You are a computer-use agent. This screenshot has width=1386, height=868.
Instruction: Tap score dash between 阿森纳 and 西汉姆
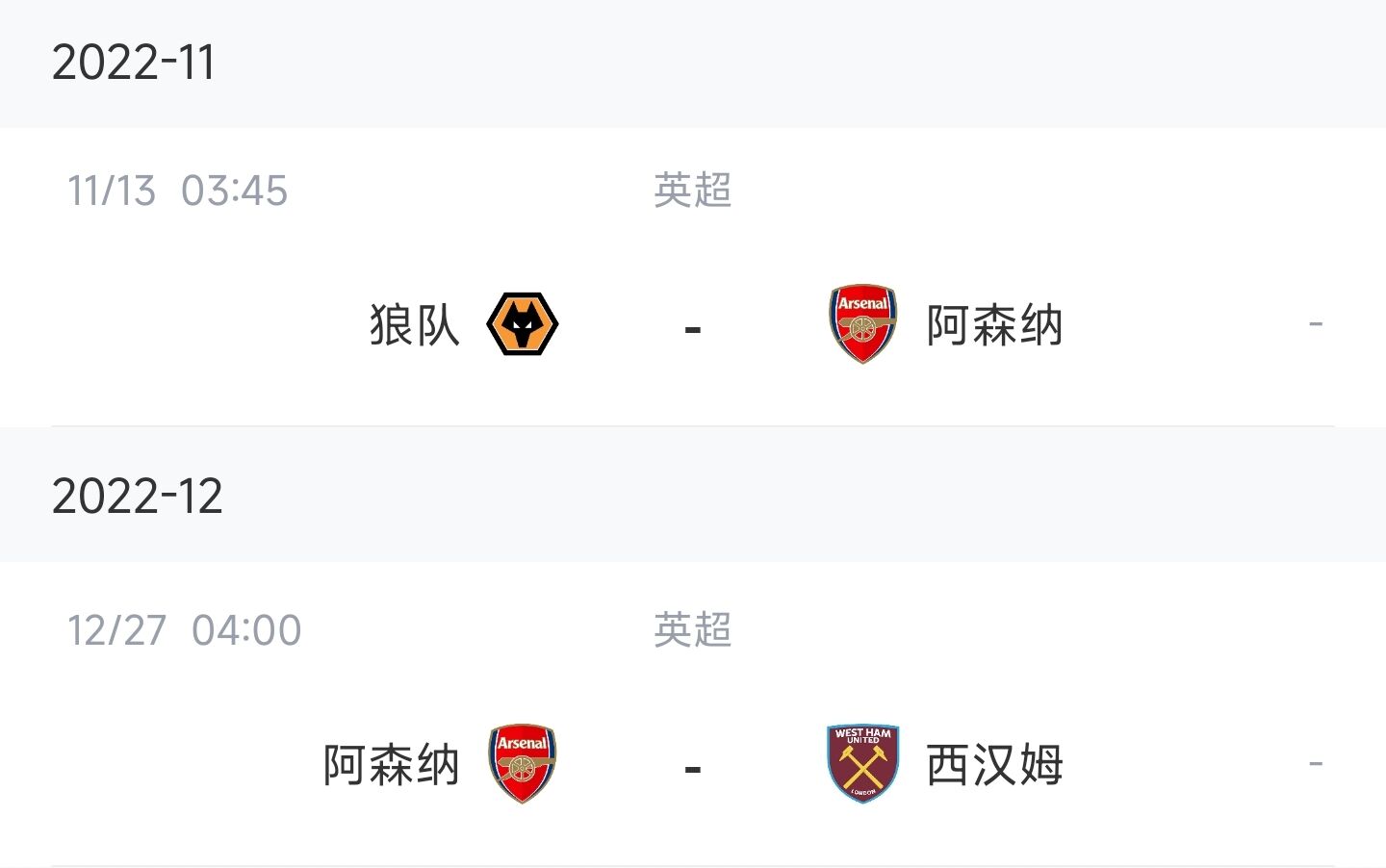point(693,770)
